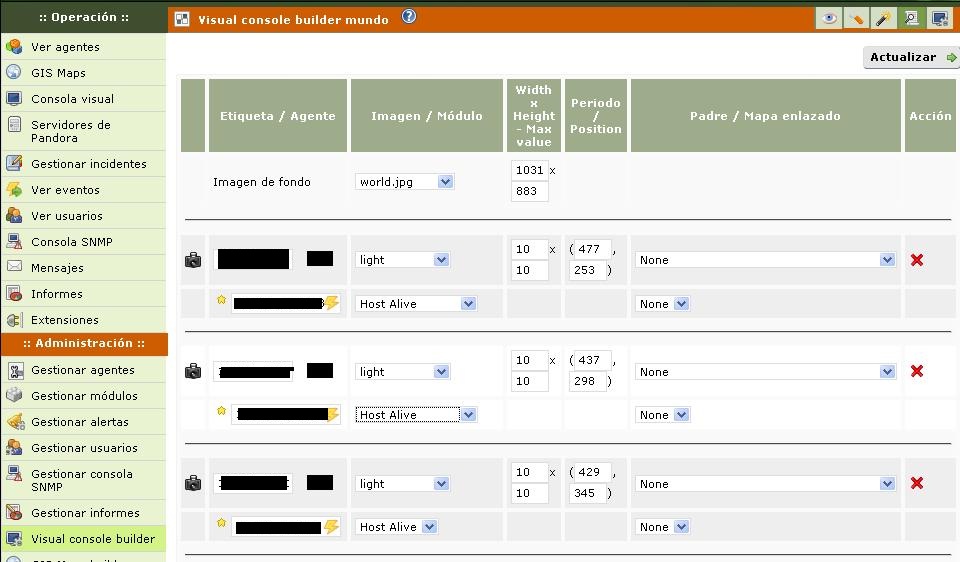This screenshot has height=562, width=960.
Task: Click camera icon of the second element
Action: (x=193, y=372)
